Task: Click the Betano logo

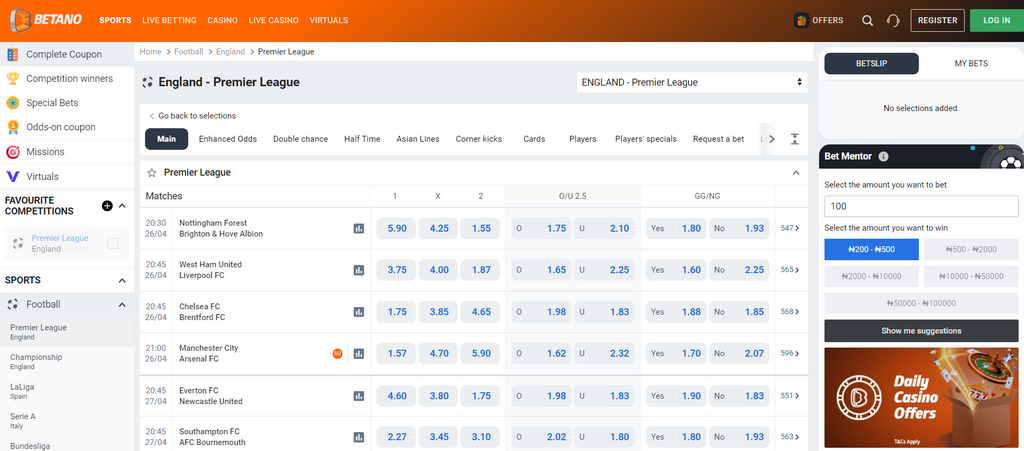Action: coord(46,20)
